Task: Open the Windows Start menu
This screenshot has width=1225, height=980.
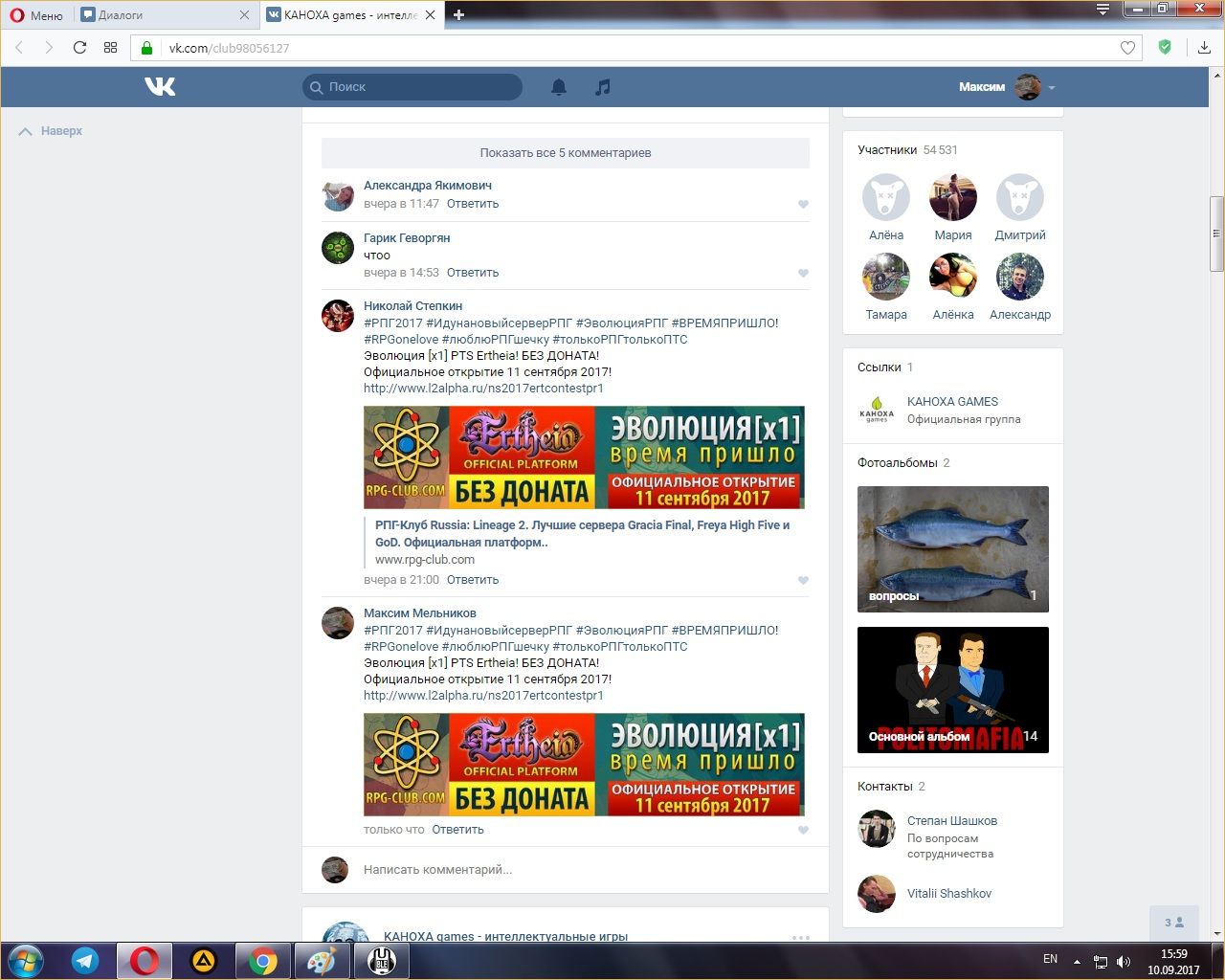Action: click(25, 960)
